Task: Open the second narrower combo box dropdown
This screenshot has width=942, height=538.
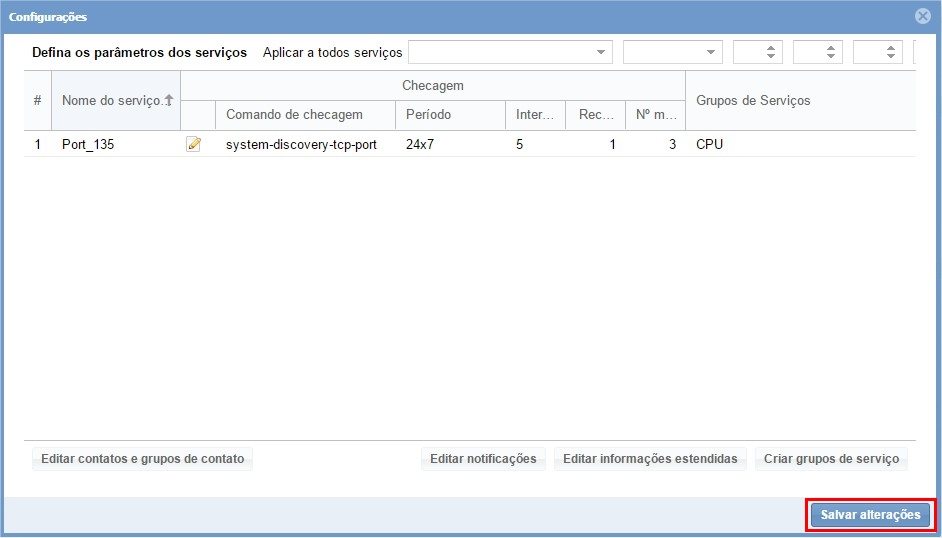Action: (711, 52)
